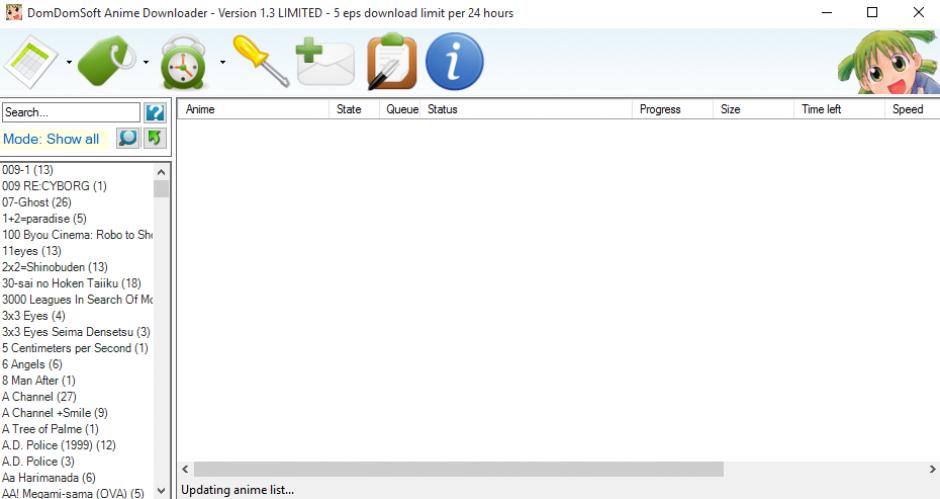Select 3x3 Eyes (4) entry

click(x=77, y=315)
